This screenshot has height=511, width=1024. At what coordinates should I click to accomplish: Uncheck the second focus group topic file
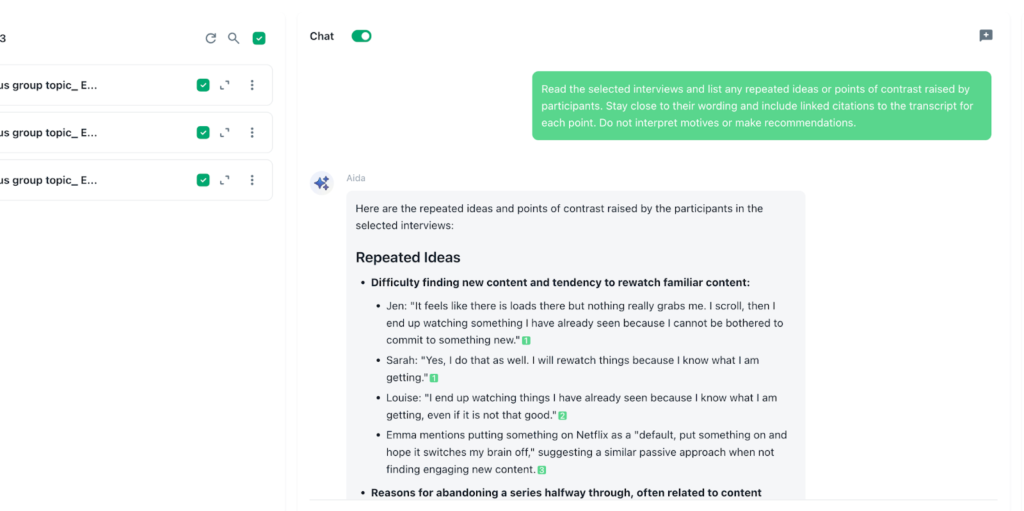[x=203, y=132]
